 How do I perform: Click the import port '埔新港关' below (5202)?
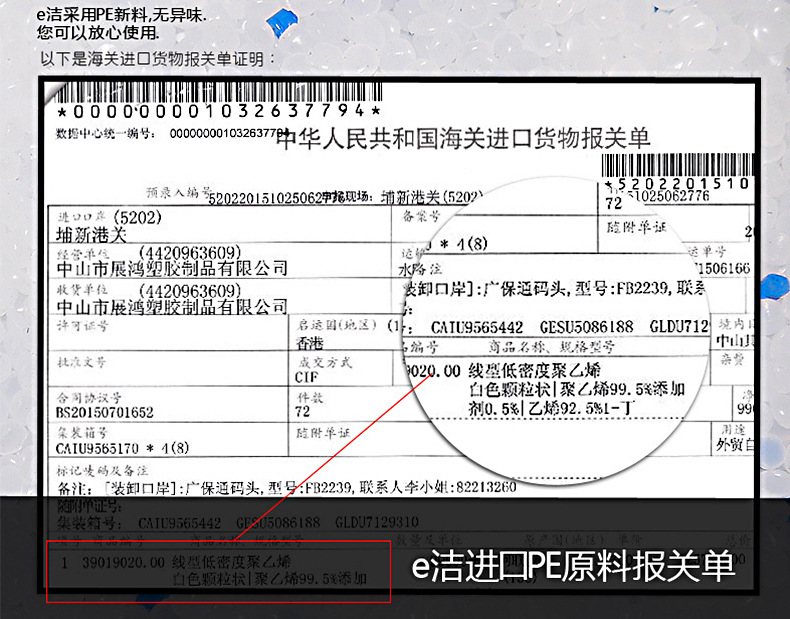point(91,235)
